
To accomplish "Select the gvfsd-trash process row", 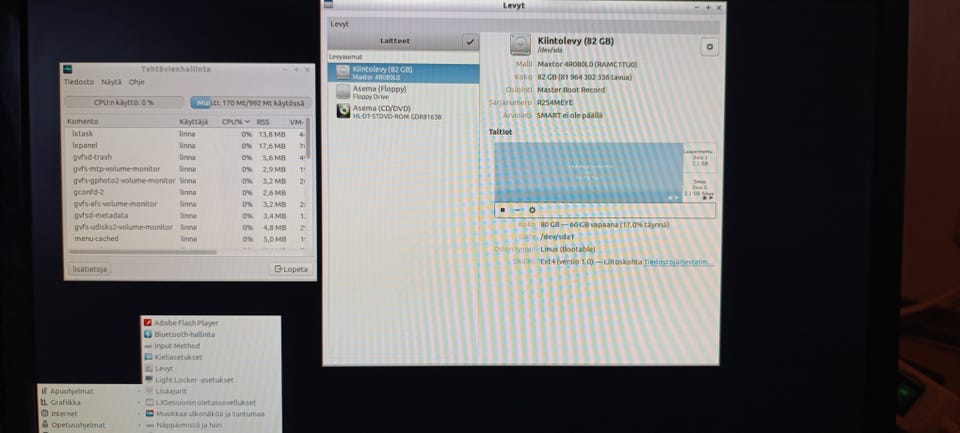I will tap(185, 157).
